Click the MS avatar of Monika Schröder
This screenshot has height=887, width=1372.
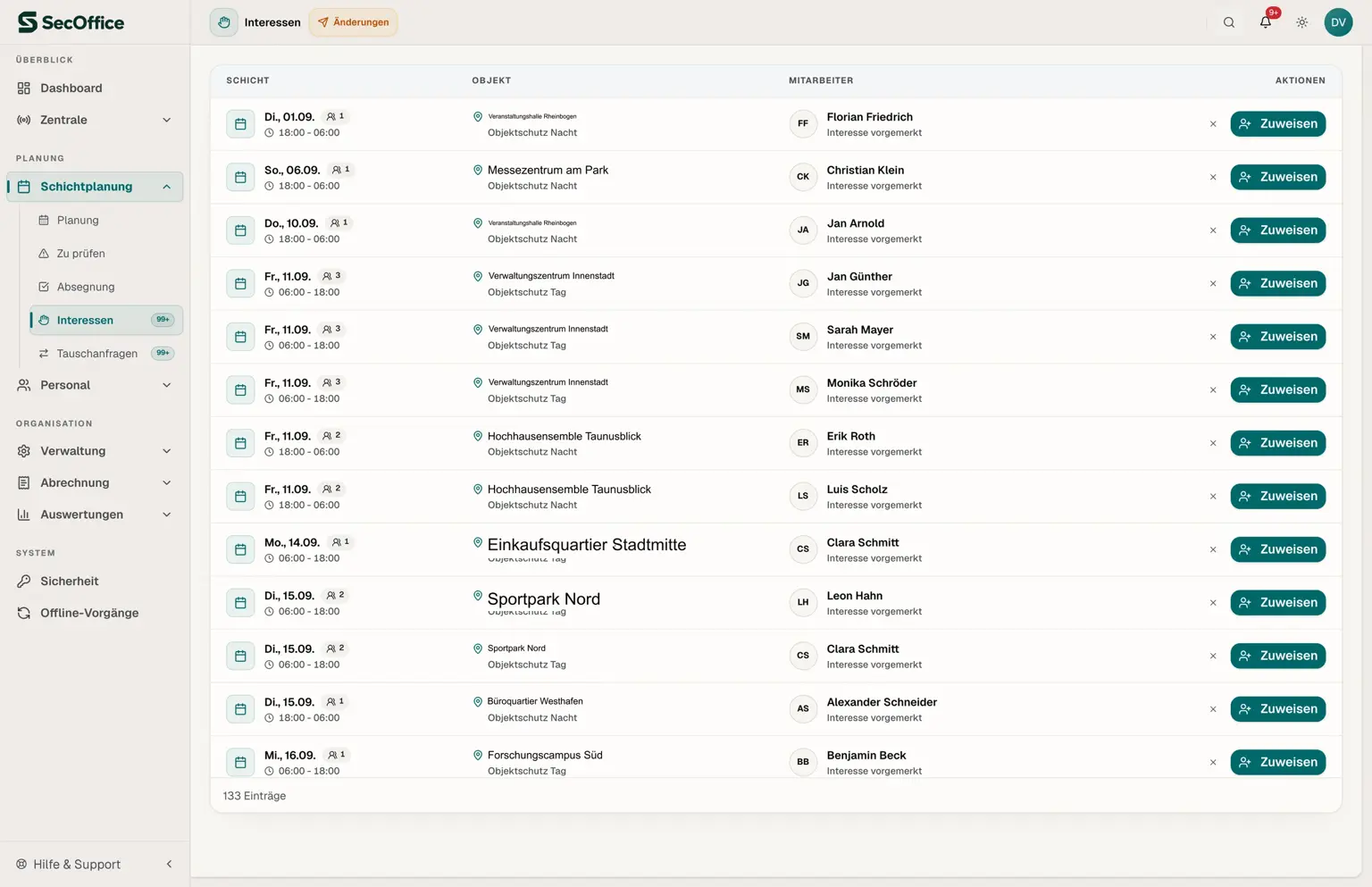pos(803,390)
